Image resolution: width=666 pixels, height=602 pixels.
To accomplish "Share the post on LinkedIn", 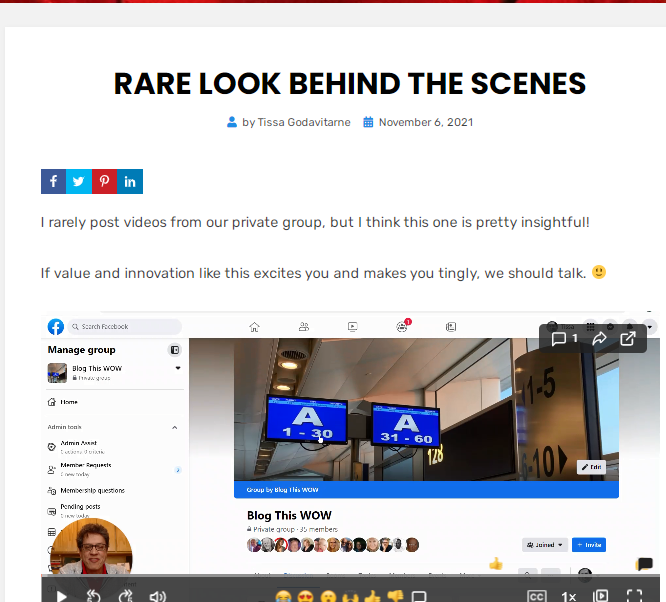I will (x=130, y=181).
